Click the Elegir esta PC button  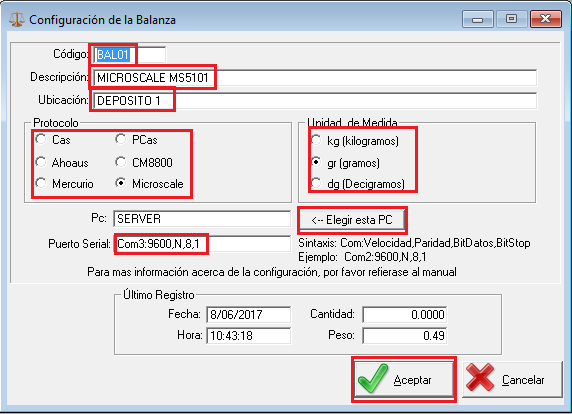tap(352, 220)
